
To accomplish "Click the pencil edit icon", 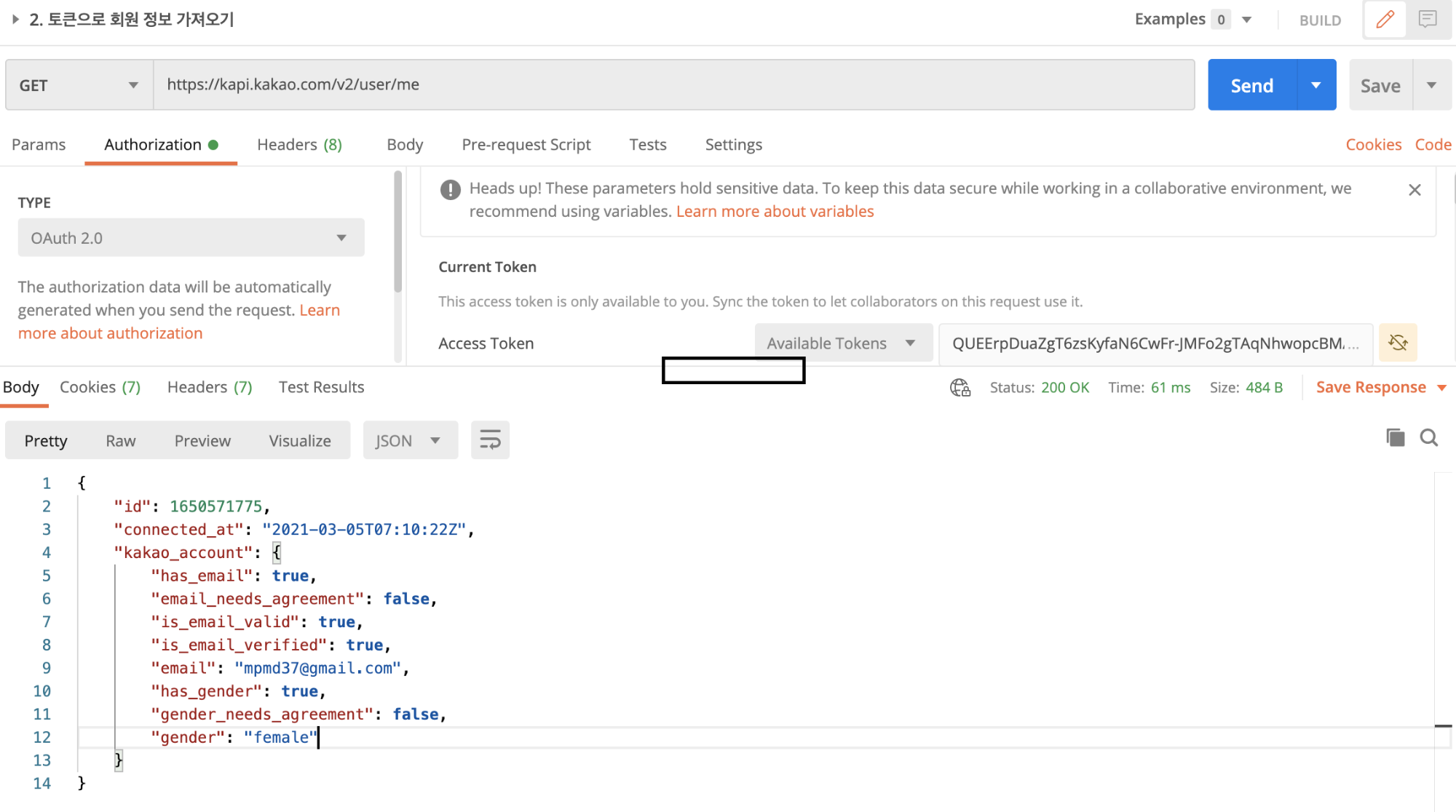I will 1385,20.
